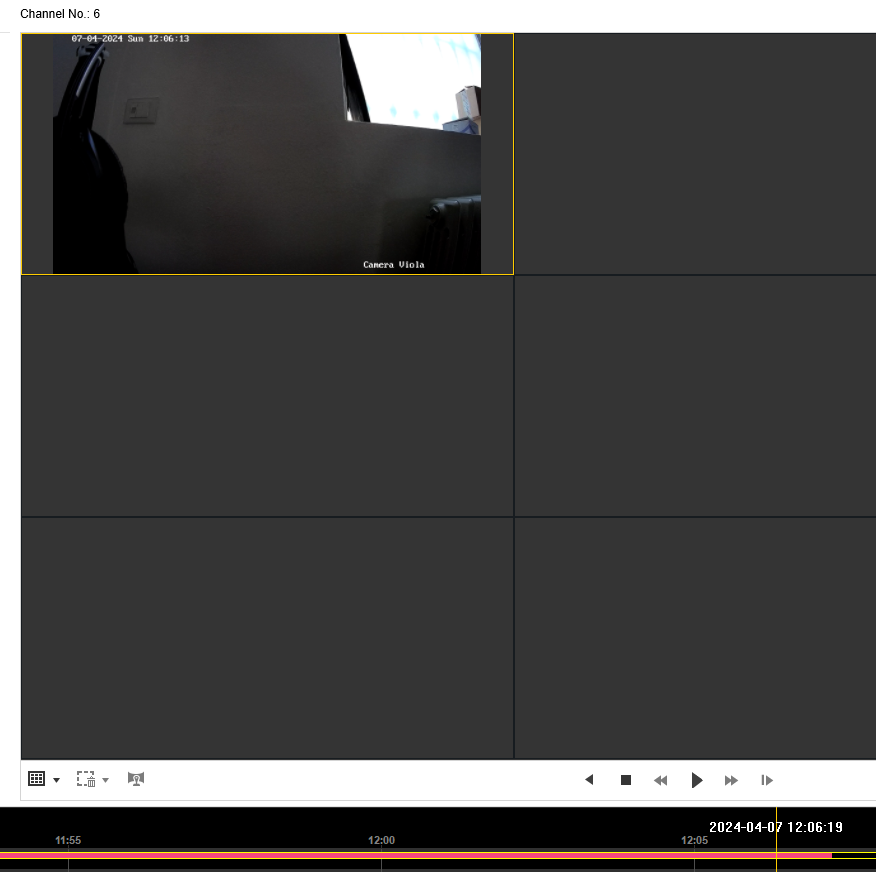Select the empty bottom-left video pane
This screenshot has height=878, width=876.
267,638
